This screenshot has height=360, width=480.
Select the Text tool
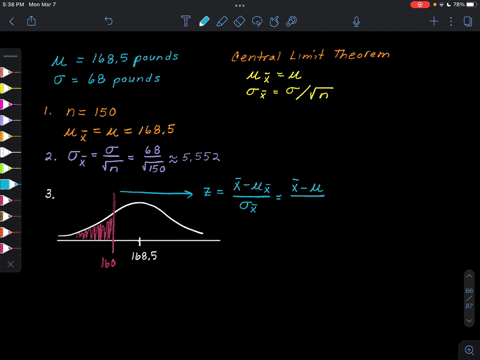click(186, 21)
